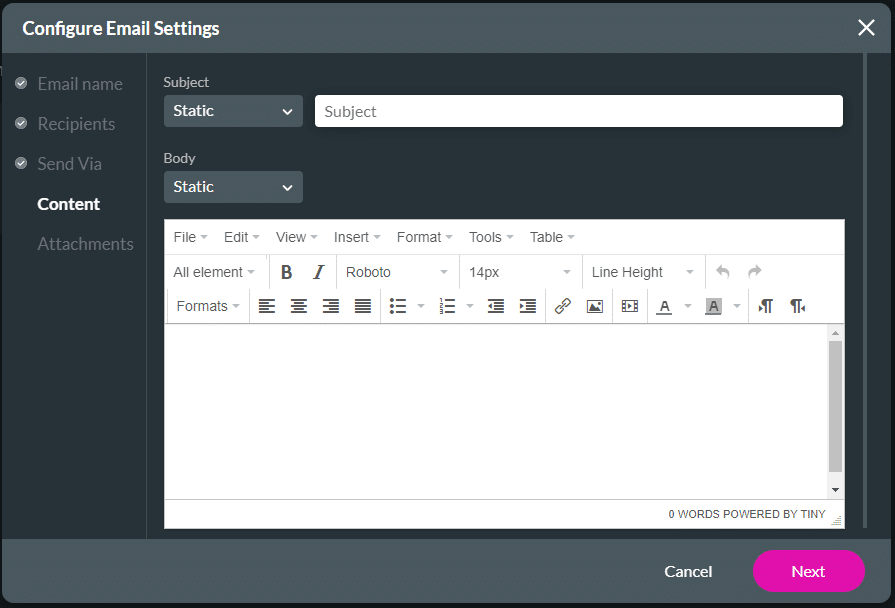Open the Subject type dropdown
The image size is (895, 608).
click(232, 111)
